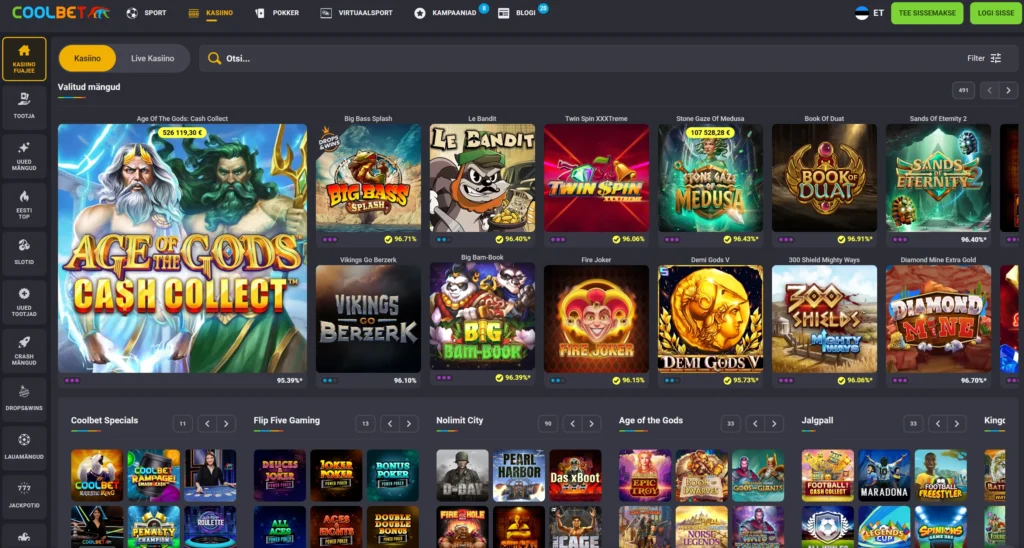
Task: Open Kampaaniad in top navigation
Action: (445, 13)
